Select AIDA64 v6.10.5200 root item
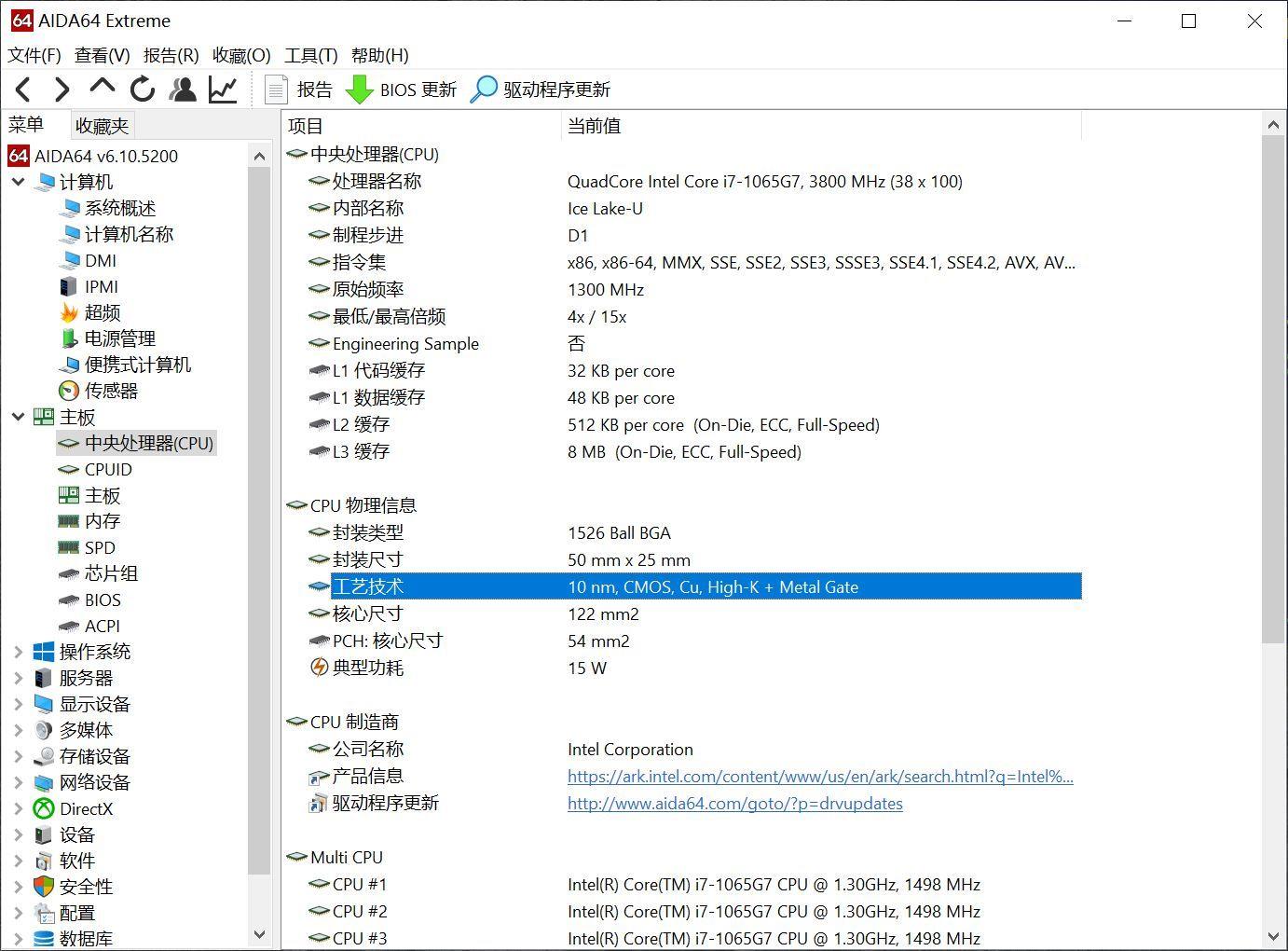 tap(93, 156)
